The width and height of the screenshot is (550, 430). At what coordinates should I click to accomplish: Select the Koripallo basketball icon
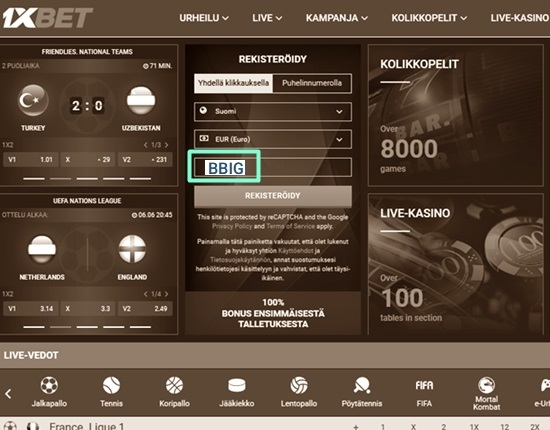click(x=174, y=385)
